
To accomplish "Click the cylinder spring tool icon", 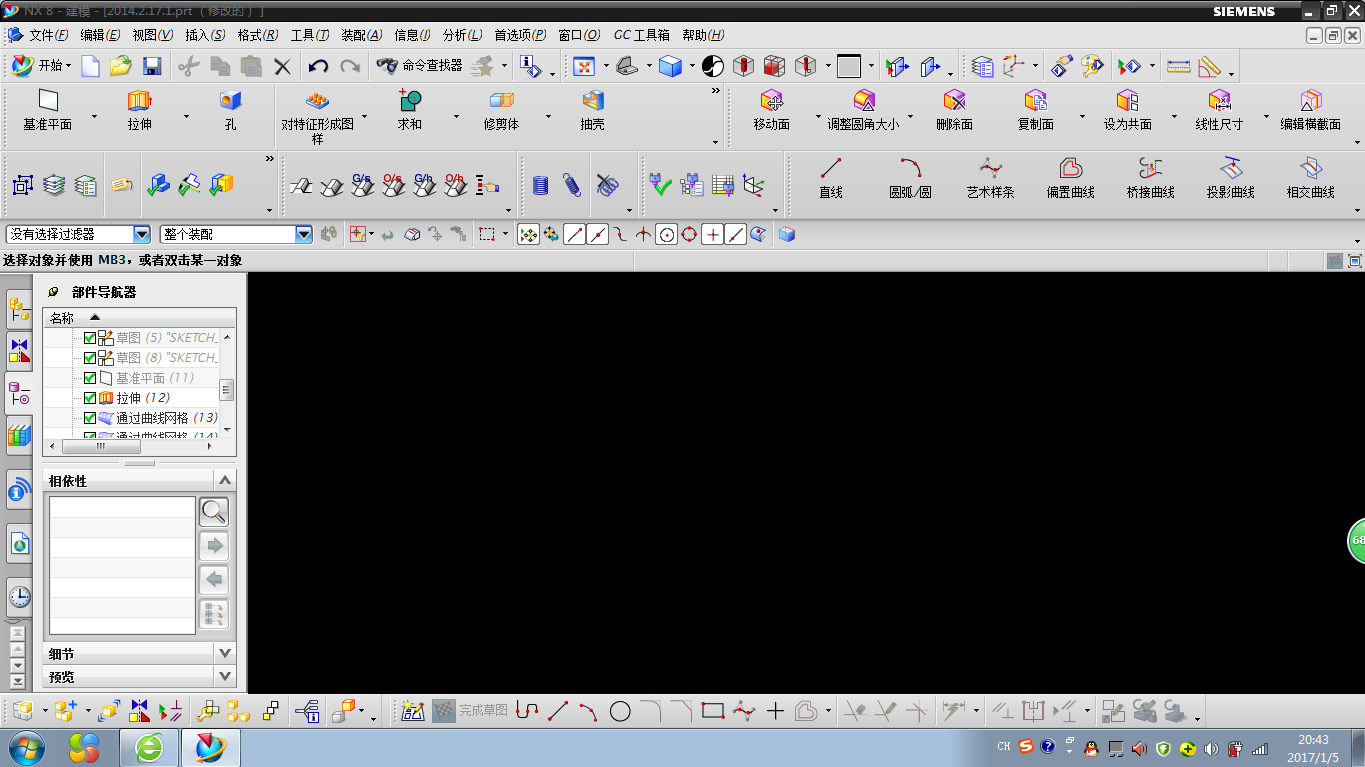I will tap(541, 185).
